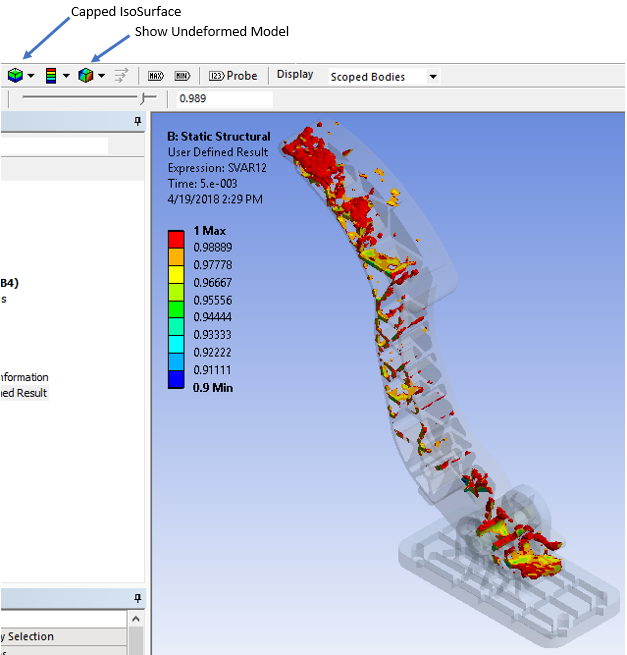Click the Capped IsoSurface cube icon
The image size is (627, 655).
pyautogui.click(x=15, y=76)
